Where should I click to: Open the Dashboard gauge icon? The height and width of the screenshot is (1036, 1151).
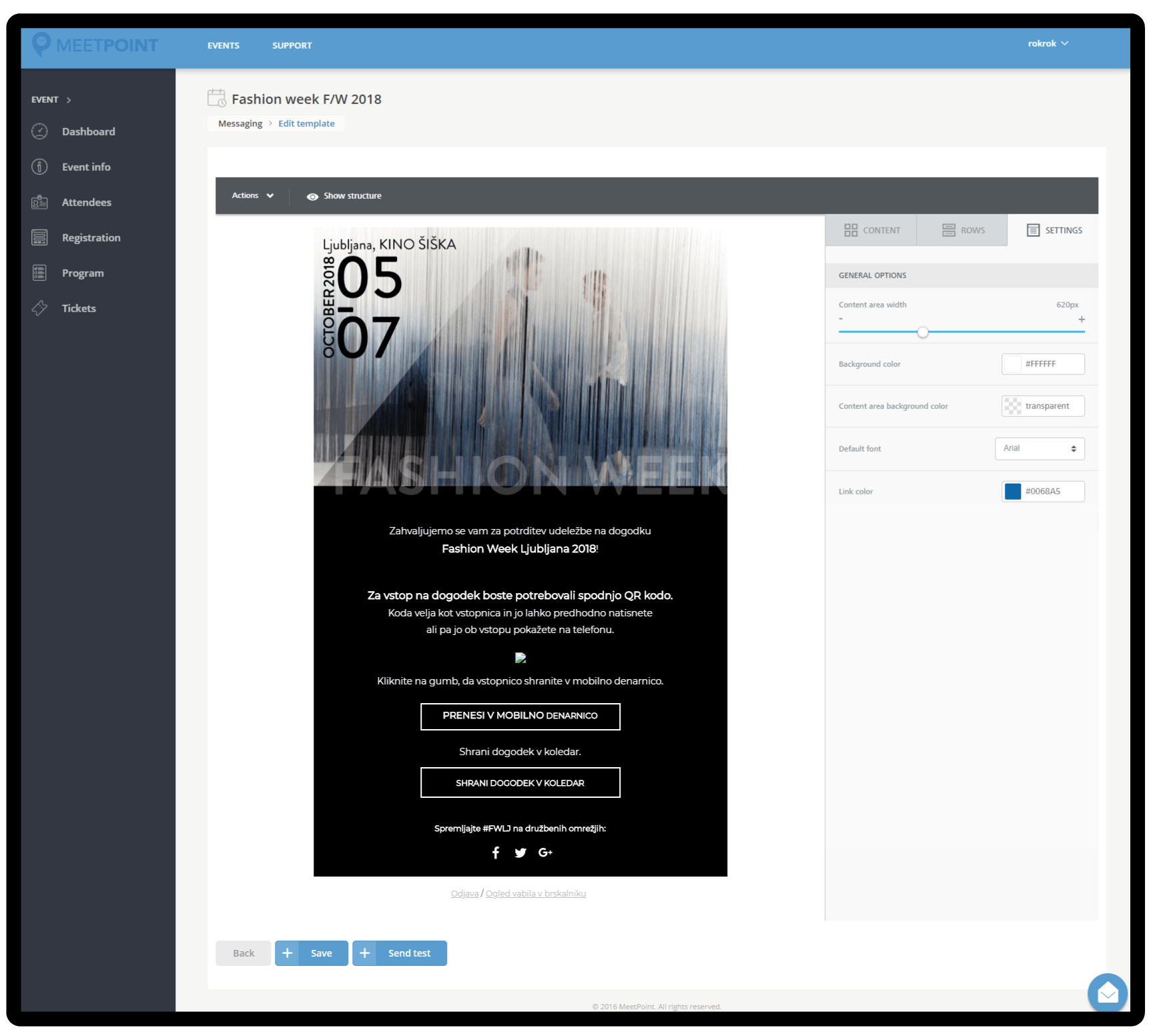click(40, 131)
